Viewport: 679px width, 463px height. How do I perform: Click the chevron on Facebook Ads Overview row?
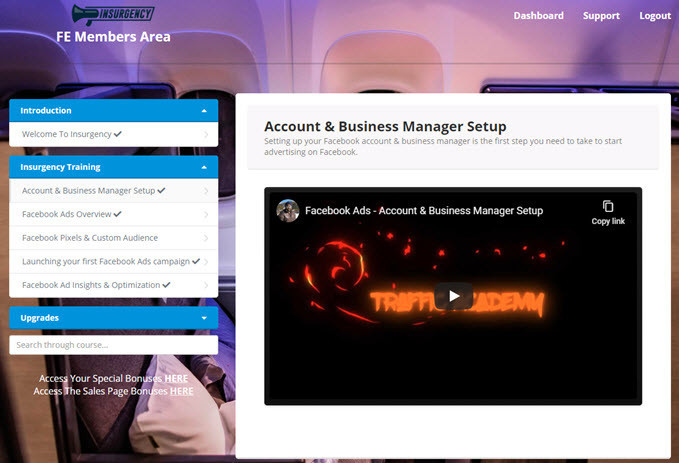pos(206,215)
